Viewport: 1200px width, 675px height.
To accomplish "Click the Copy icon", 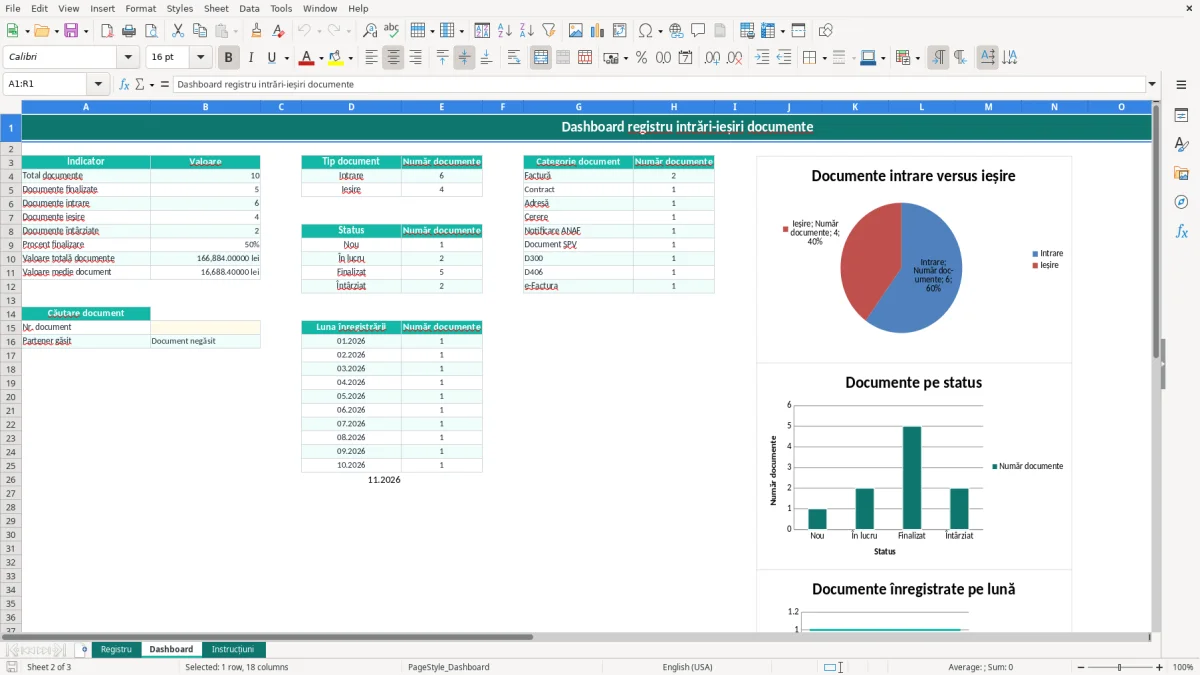I will click(200, 31).
